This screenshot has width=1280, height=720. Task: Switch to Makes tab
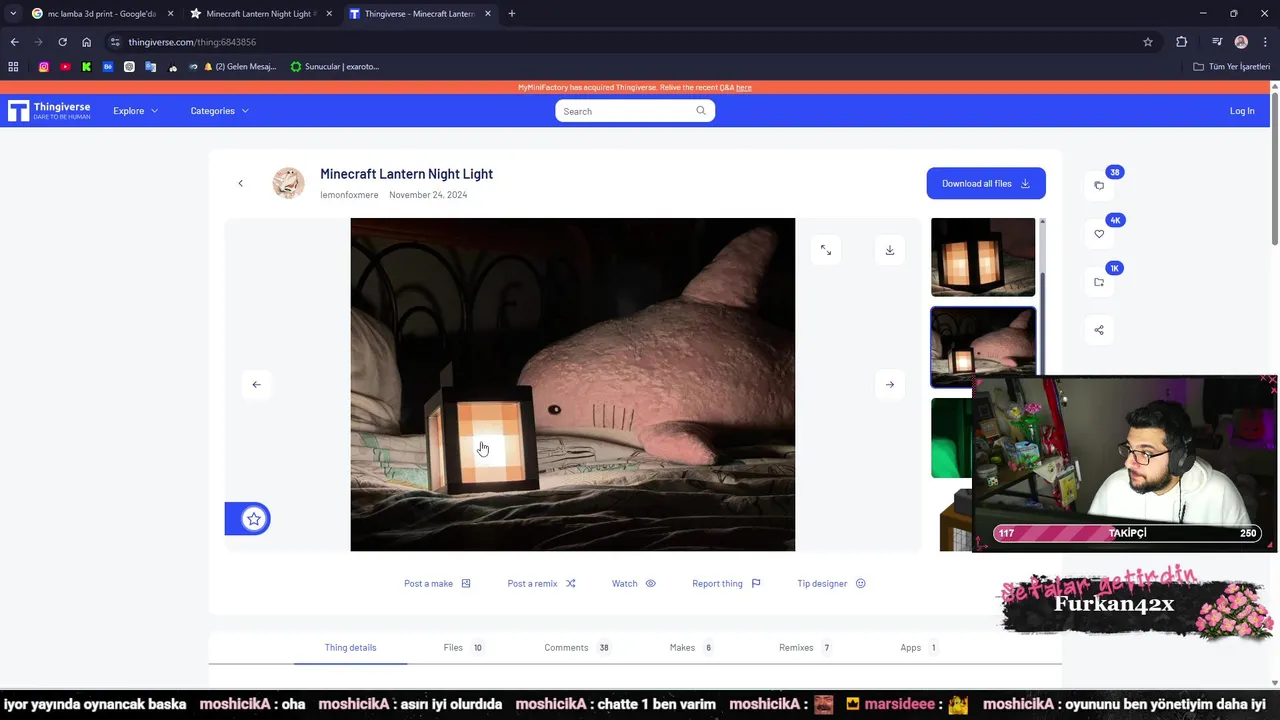pyautogui.click(x=691, y=647)
